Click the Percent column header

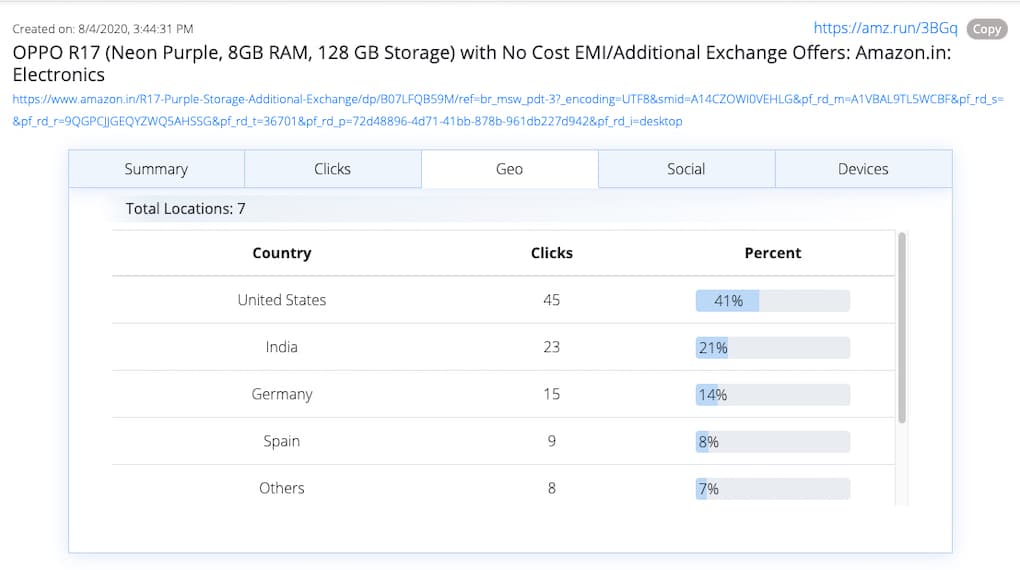coord(772,253)
